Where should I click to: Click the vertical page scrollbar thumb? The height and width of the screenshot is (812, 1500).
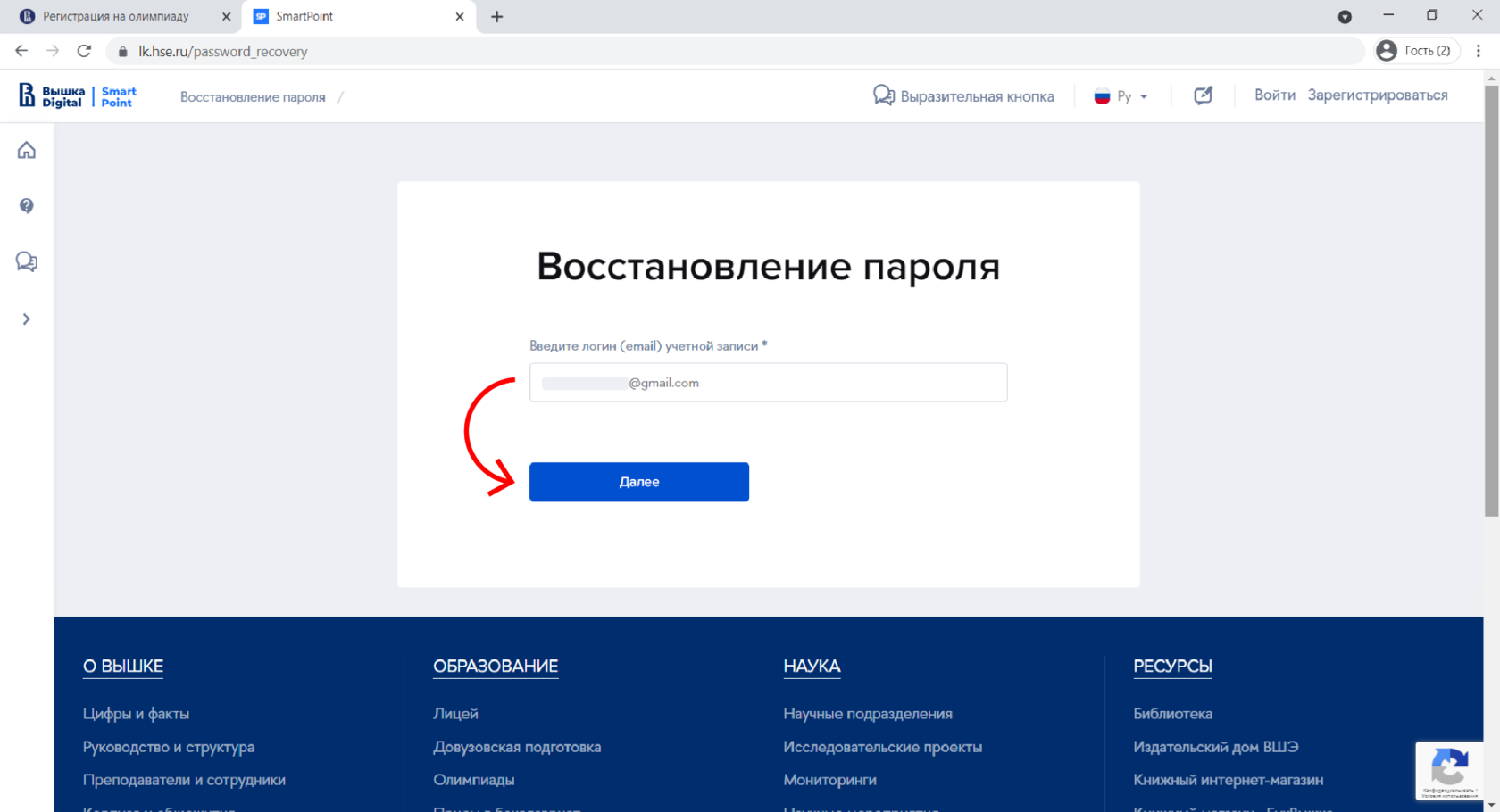[x=1491, y=300]
